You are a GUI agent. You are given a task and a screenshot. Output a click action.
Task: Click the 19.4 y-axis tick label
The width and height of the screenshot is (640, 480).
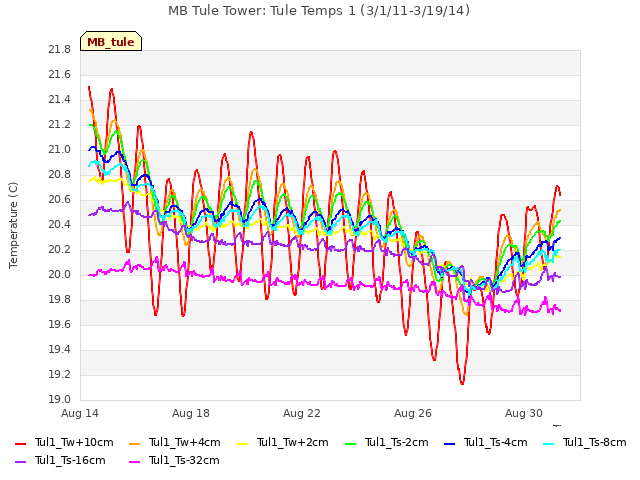click(x=60, y=350)
